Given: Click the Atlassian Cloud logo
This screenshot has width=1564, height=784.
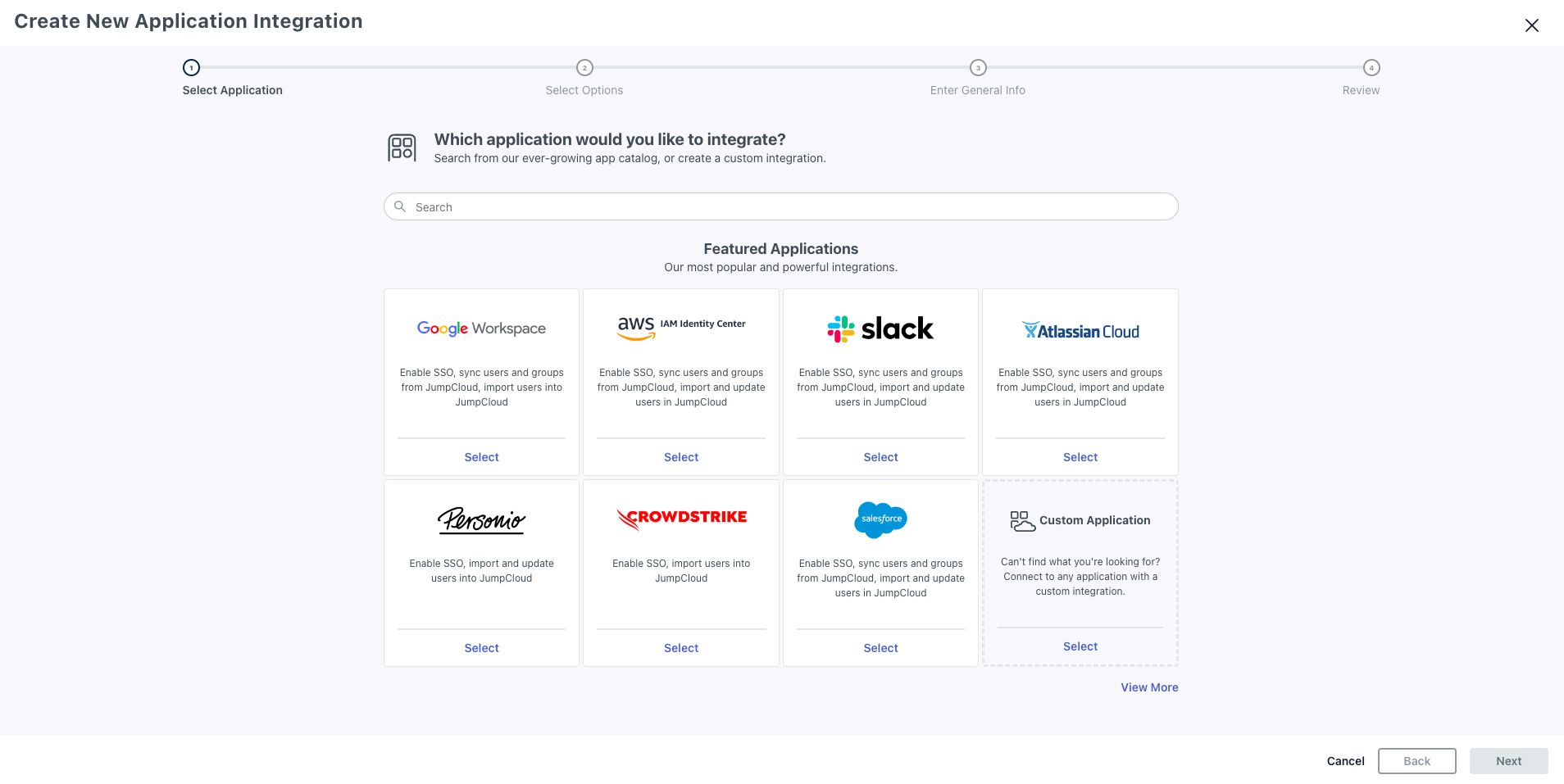Looking at the screenshot, I should 1080,331.
